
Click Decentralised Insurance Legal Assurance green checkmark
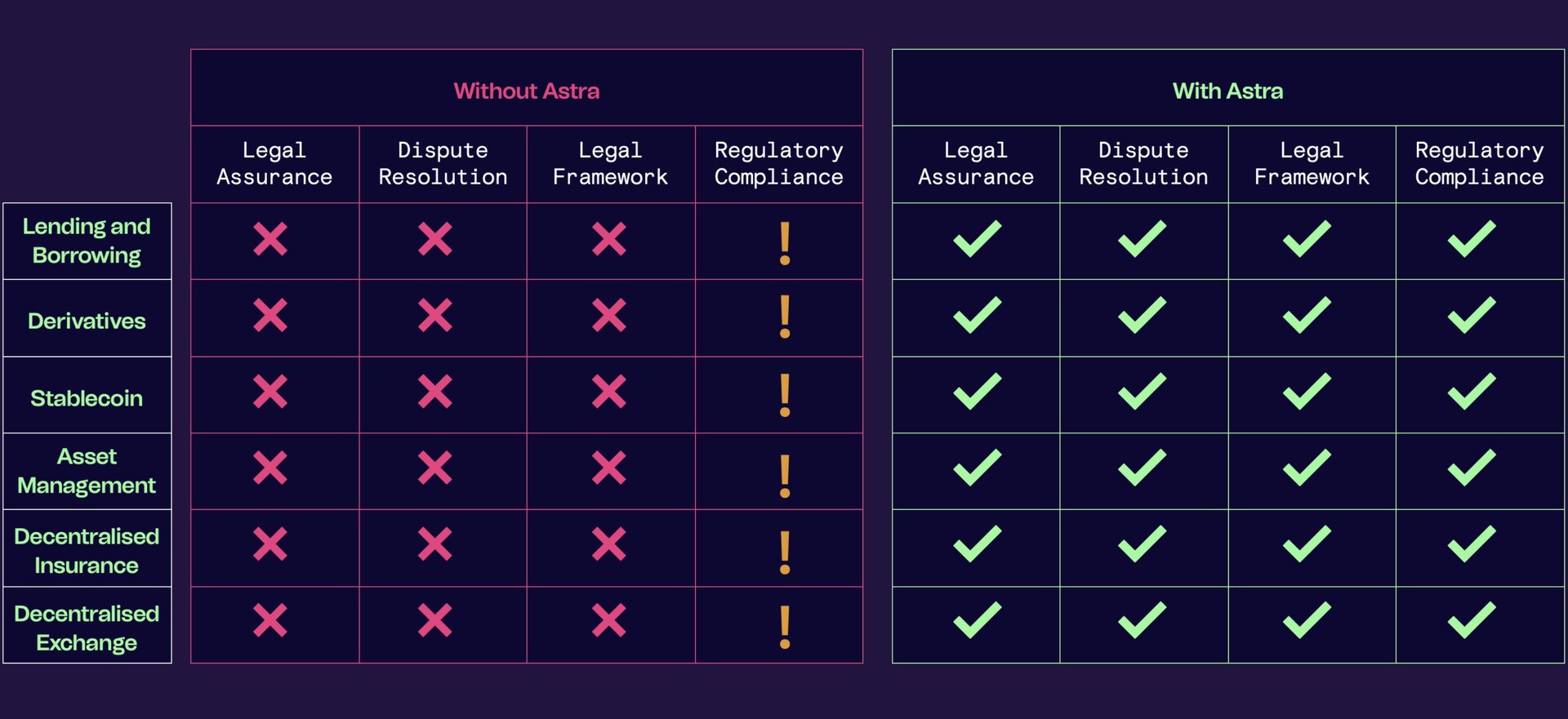(978, 544)
